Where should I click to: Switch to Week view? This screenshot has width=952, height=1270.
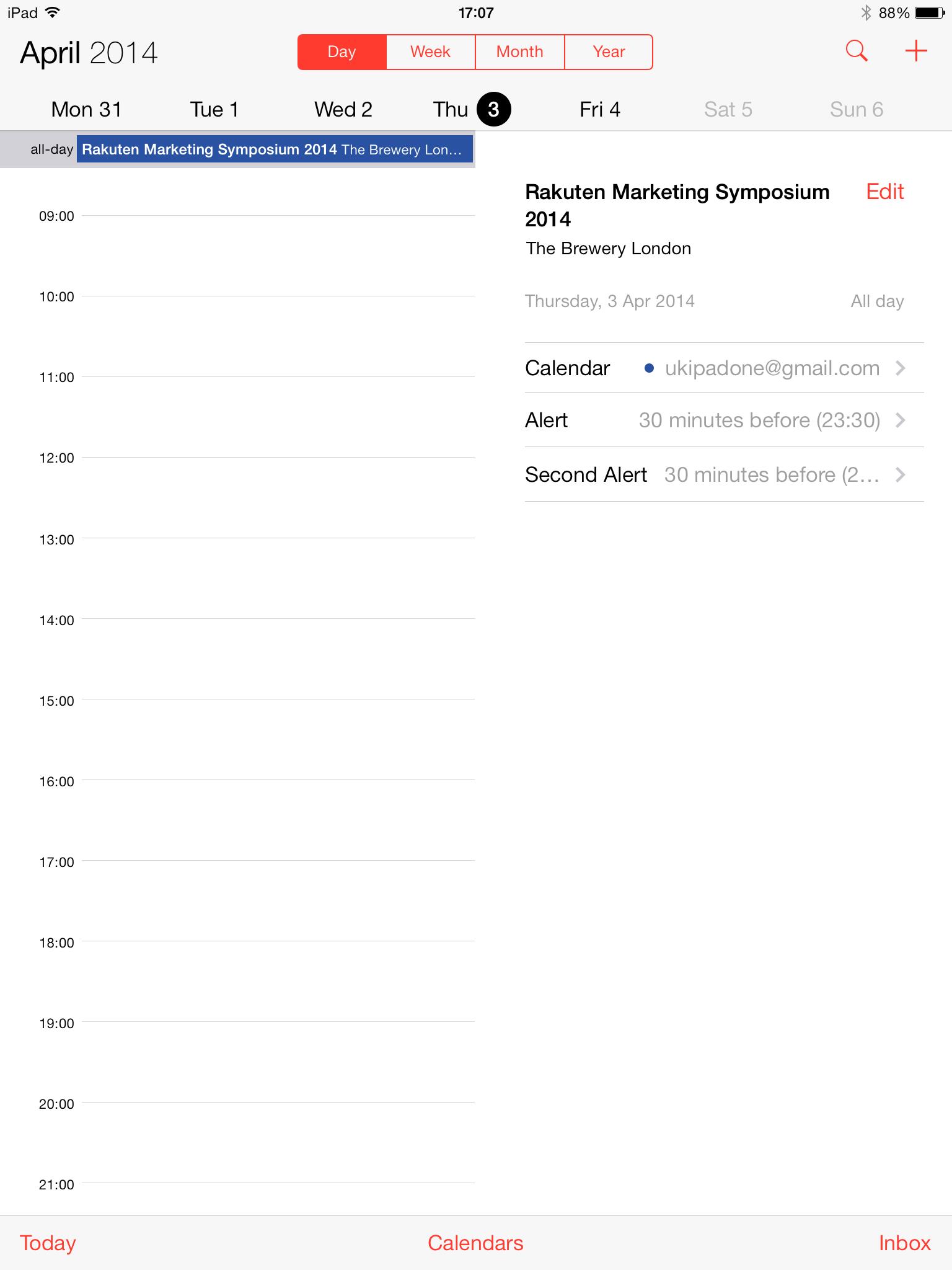(x=430, y=52)
